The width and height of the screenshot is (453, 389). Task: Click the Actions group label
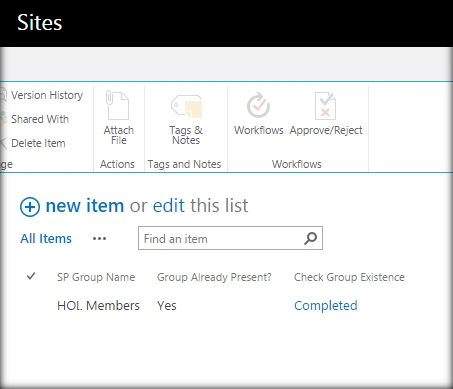[x=117, y=164]
